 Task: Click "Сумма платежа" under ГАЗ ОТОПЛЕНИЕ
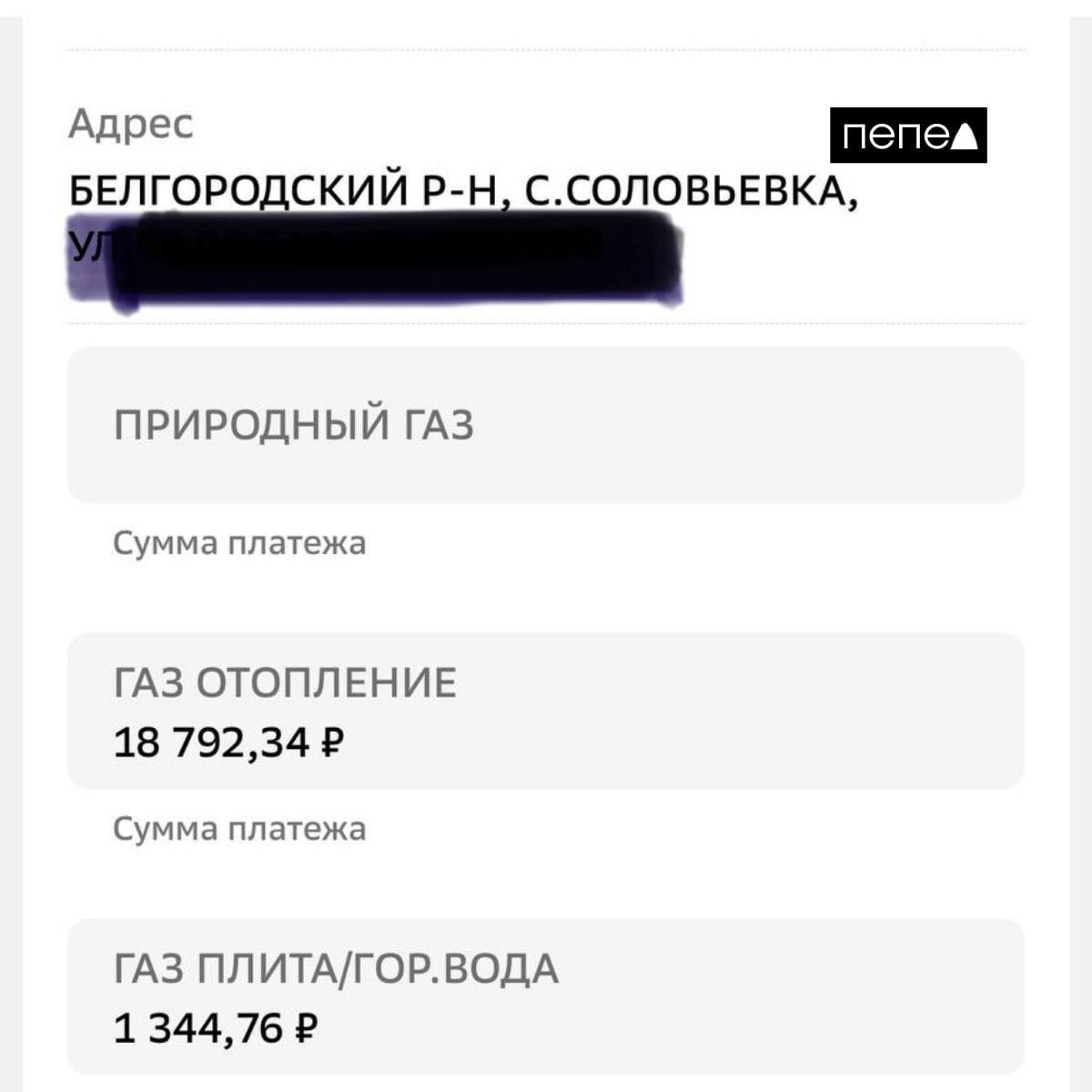tap(239, 829)
